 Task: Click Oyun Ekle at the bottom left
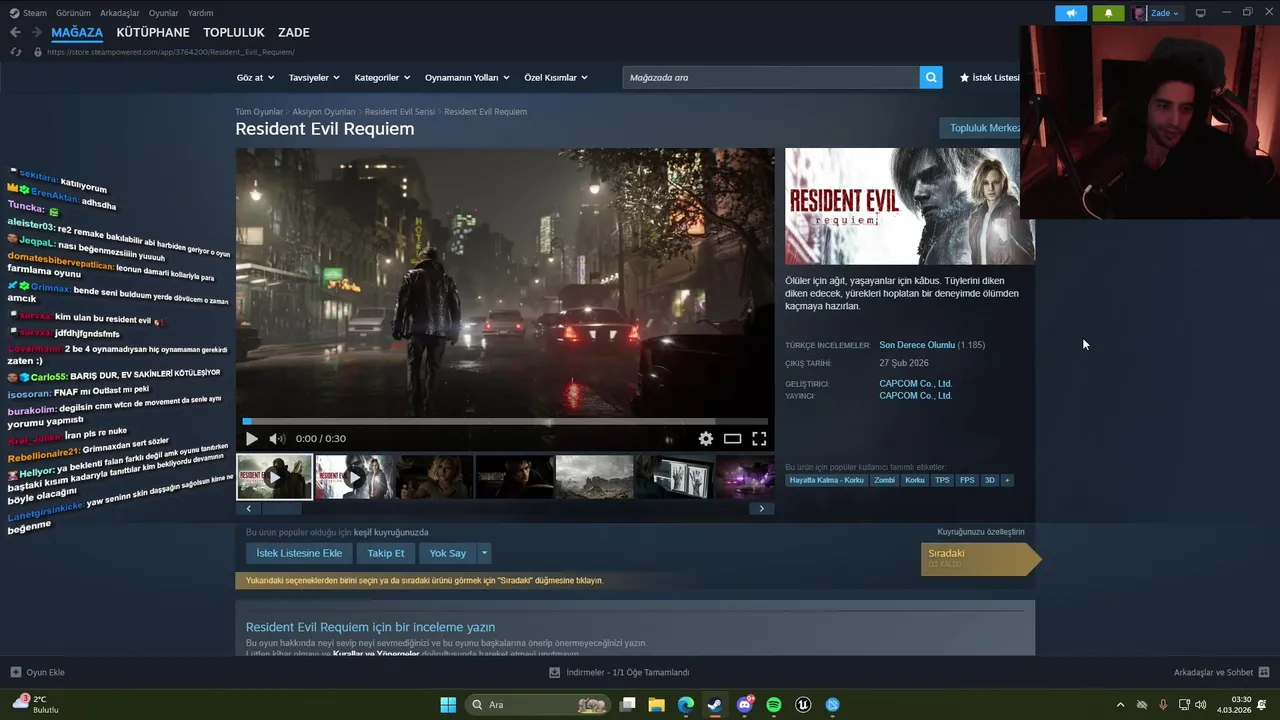click(37, 672)
